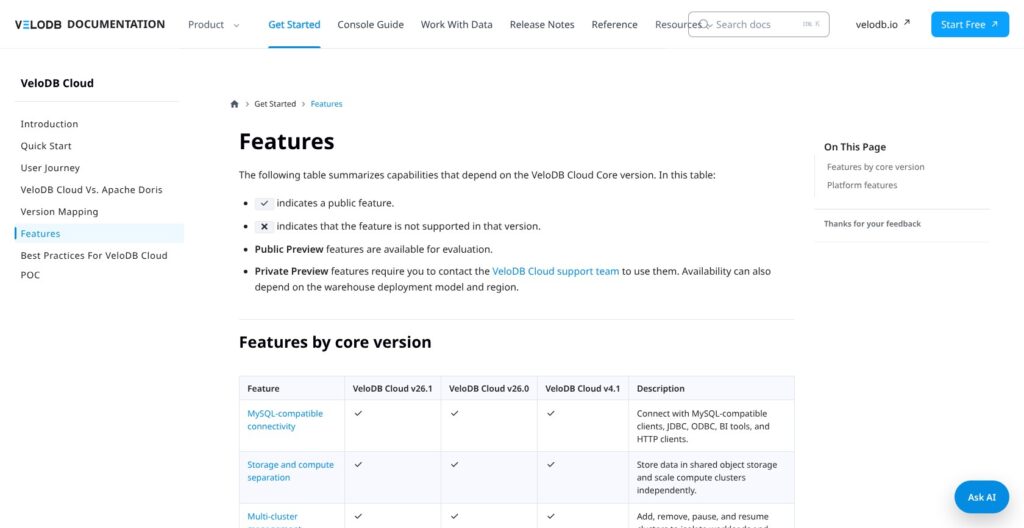The width and height of the screenshot is (1024, 528).
Task: Select Features in the sidebar
Action: click(99, 233)
